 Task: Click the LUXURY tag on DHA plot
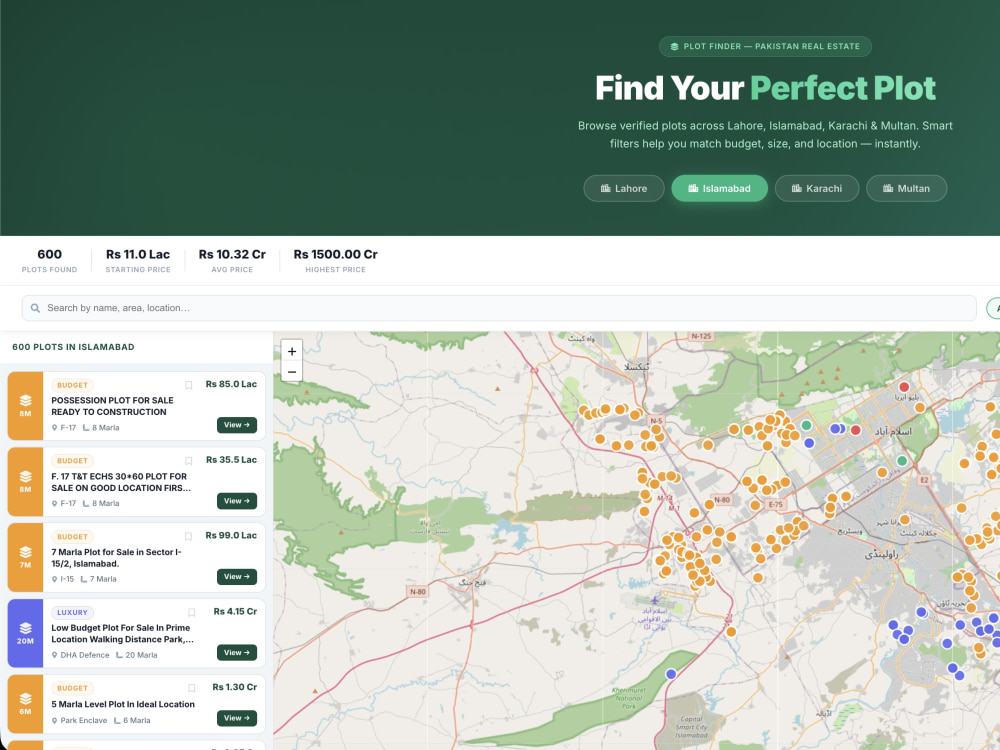point(72,612)
